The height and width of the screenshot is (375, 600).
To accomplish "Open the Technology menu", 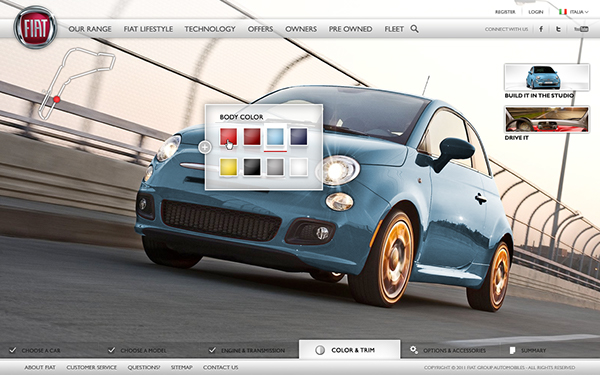I will pos(210,29).
